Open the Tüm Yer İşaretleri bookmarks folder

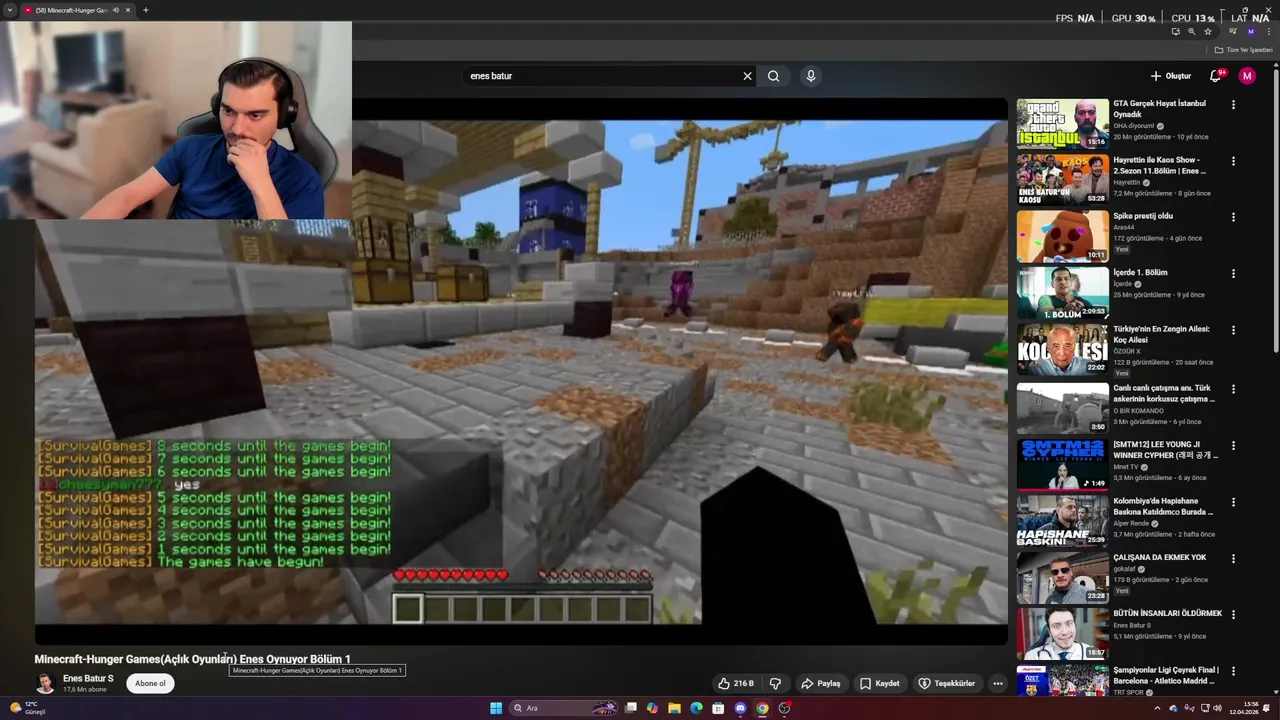pos(1243,50)
